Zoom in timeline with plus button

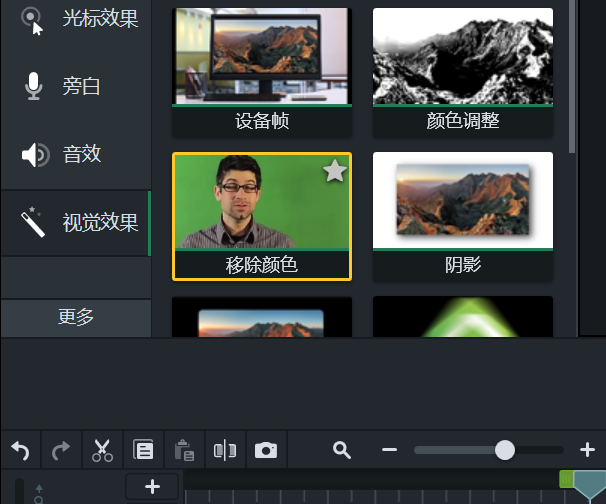[x=587, y=451]
